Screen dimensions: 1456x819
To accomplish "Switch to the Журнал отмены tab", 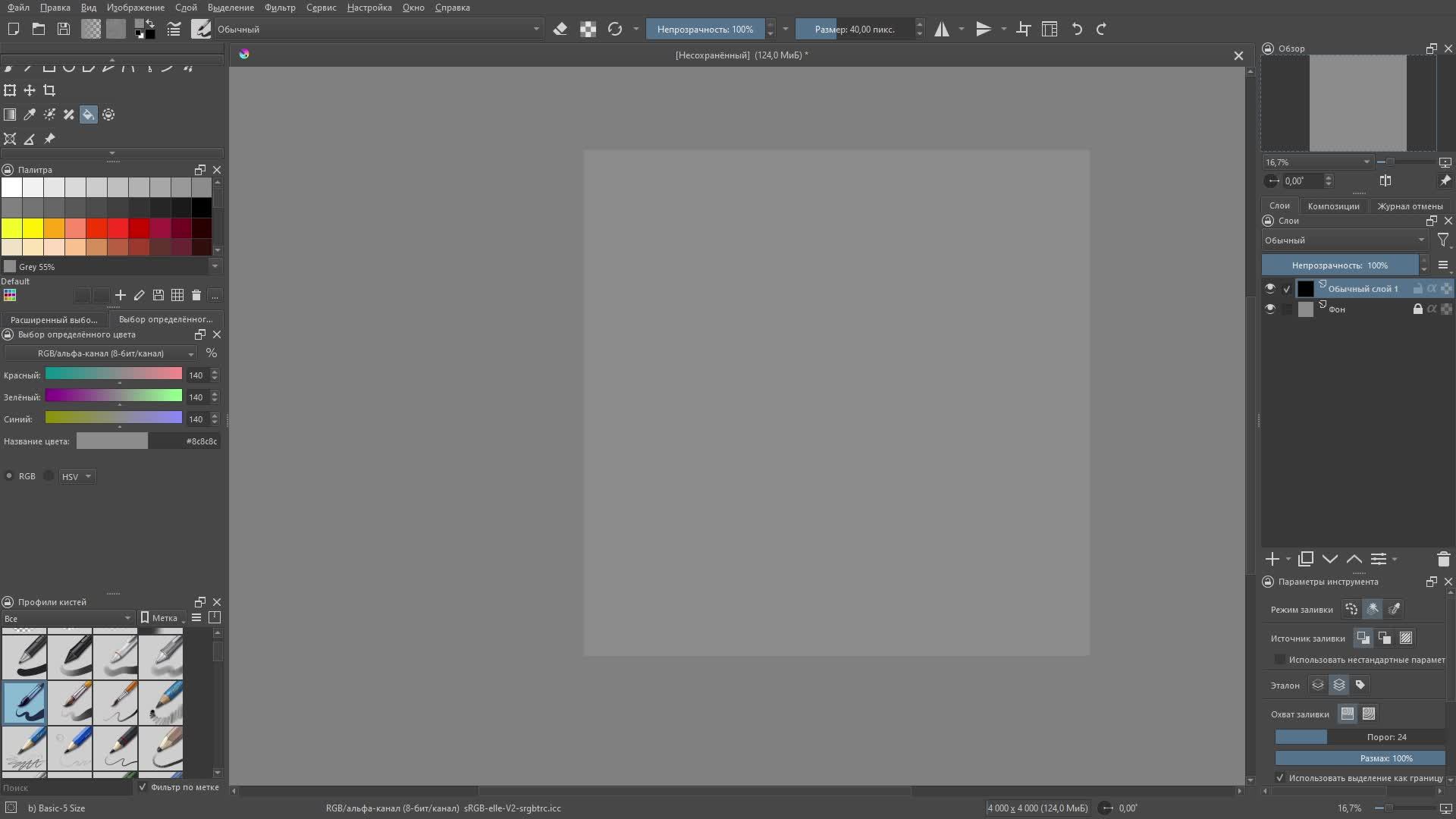I will (x=1410, y=206).
